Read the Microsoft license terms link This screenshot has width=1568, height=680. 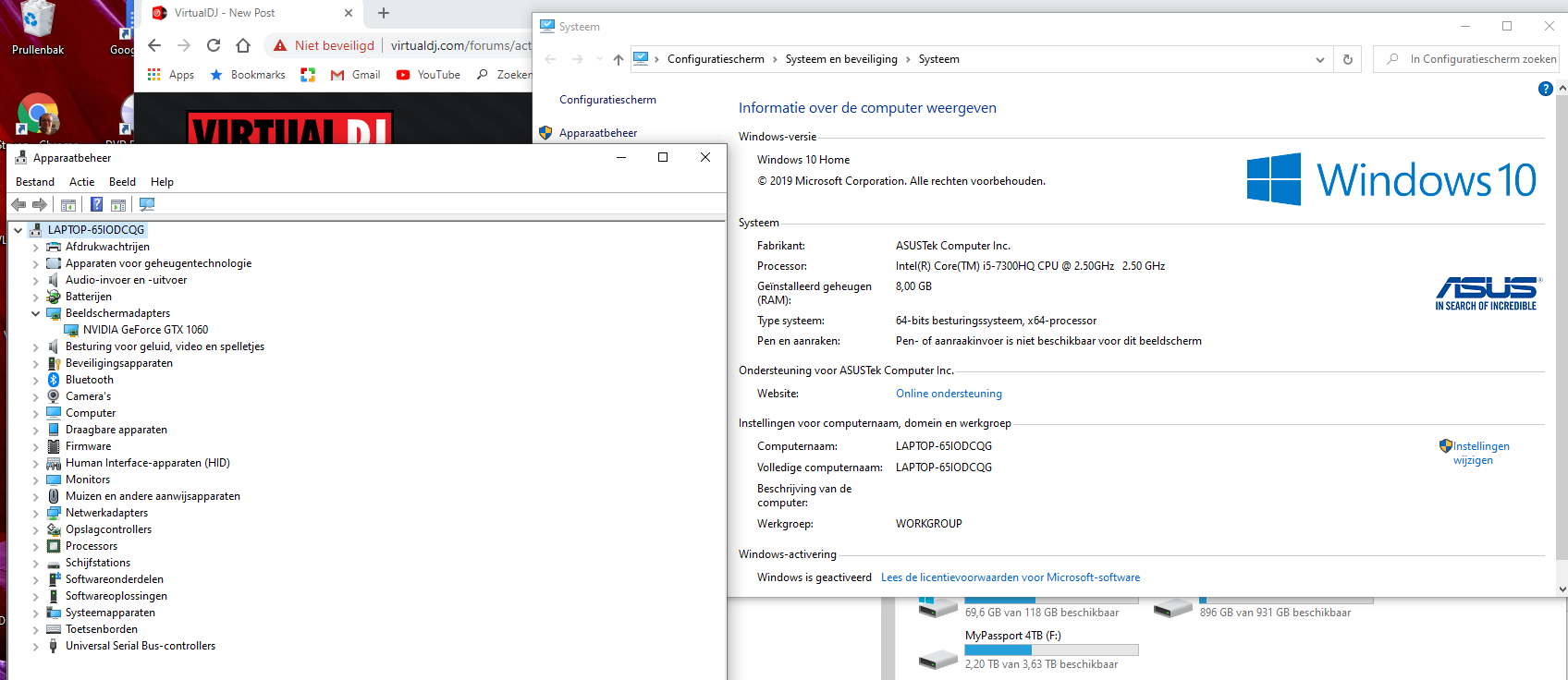1011,577
